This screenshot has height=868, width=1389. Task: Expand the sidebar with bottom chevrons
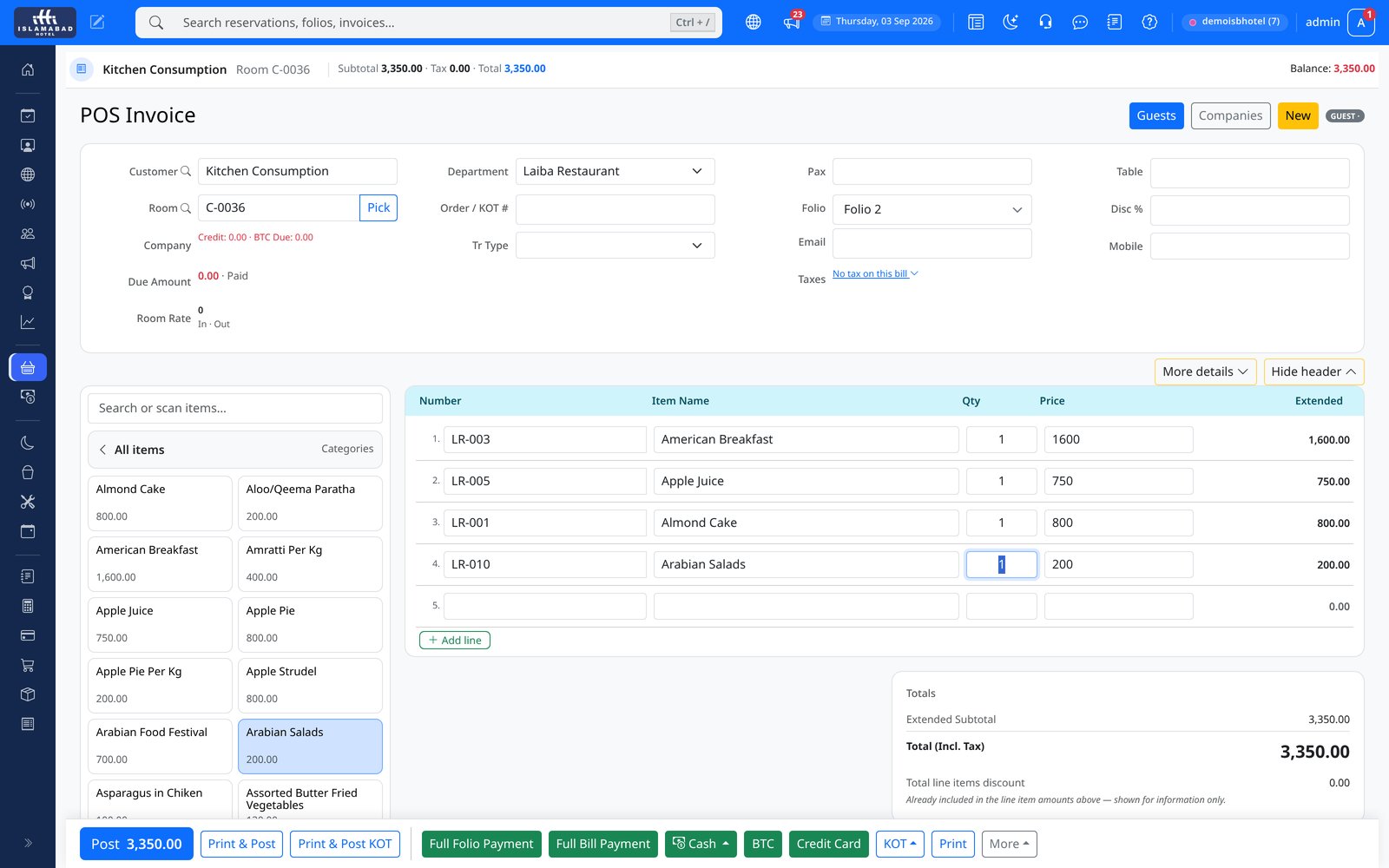point(28,842)
